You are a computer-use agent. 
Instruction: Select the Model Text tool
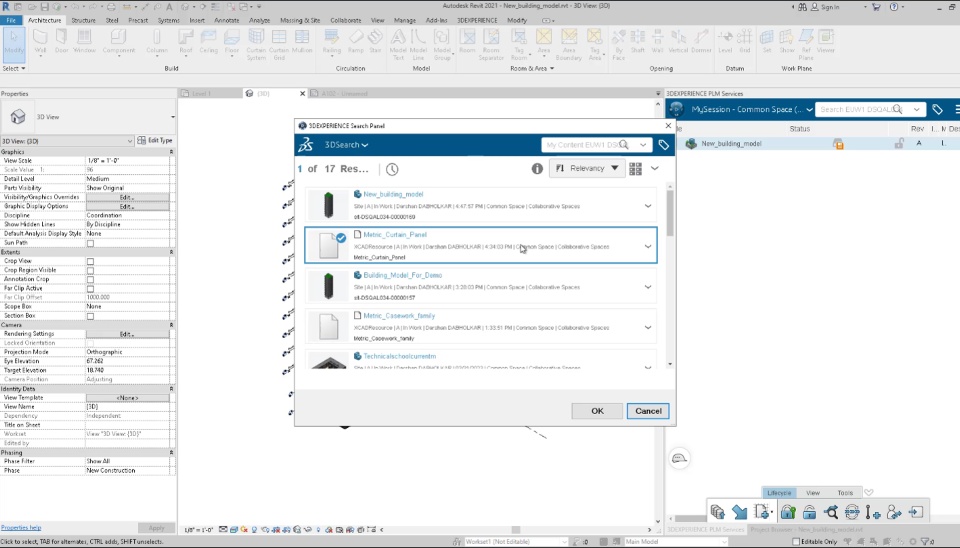tap(398, 45)
